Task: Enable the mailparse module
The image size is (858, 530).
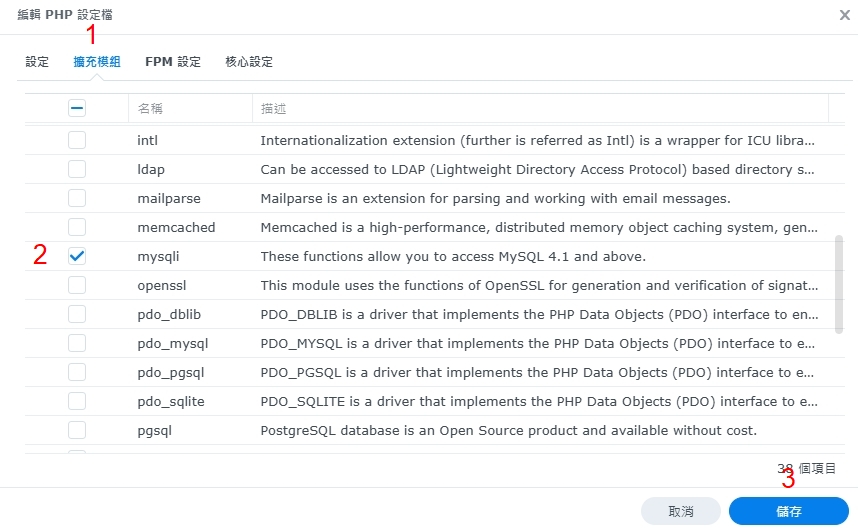Action: [x=77, y=198]
